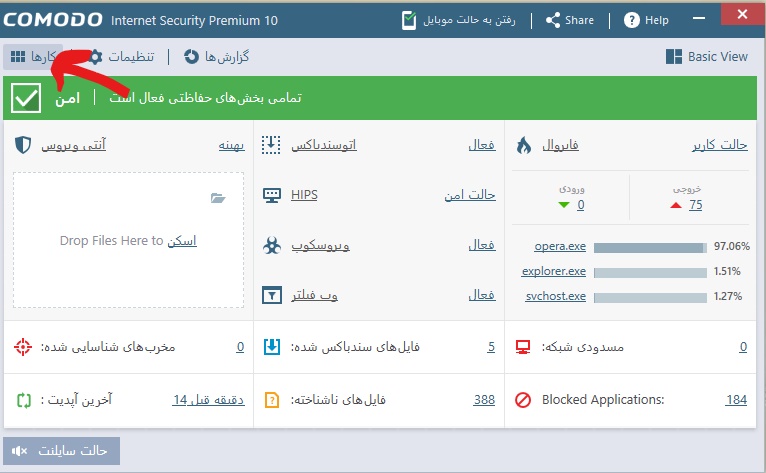Open the explorer.exe process link
Viewport: 766px width, 473px height.
[553, 271]
